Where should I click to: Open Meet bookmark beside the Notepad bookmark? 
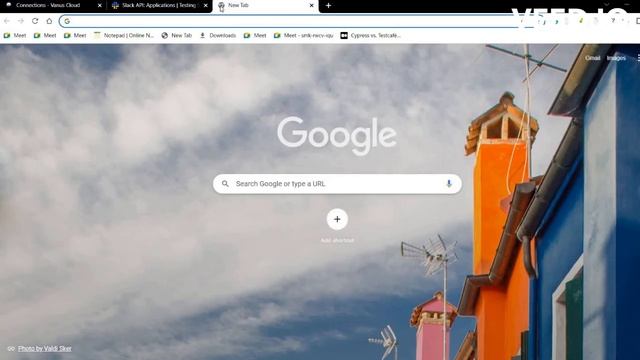75,36
